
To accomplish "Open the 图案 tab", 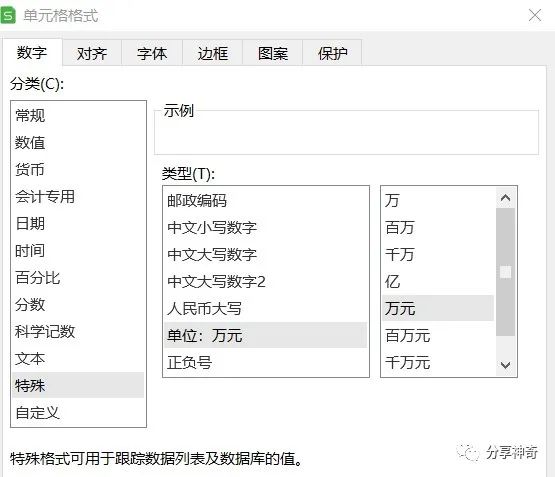I will click(273, 53).
